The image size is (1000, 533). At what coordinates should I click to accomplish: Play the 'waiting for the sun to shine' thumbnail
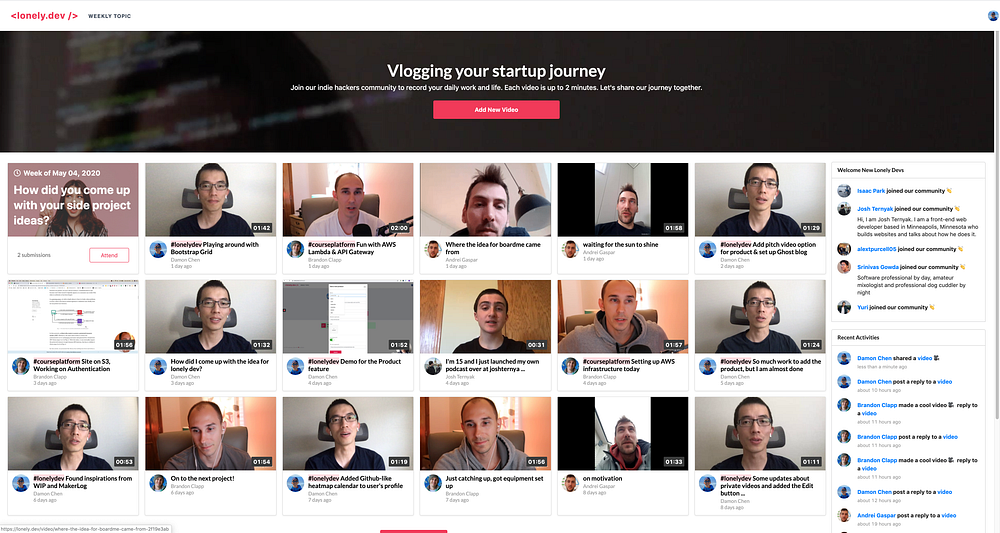622,199
